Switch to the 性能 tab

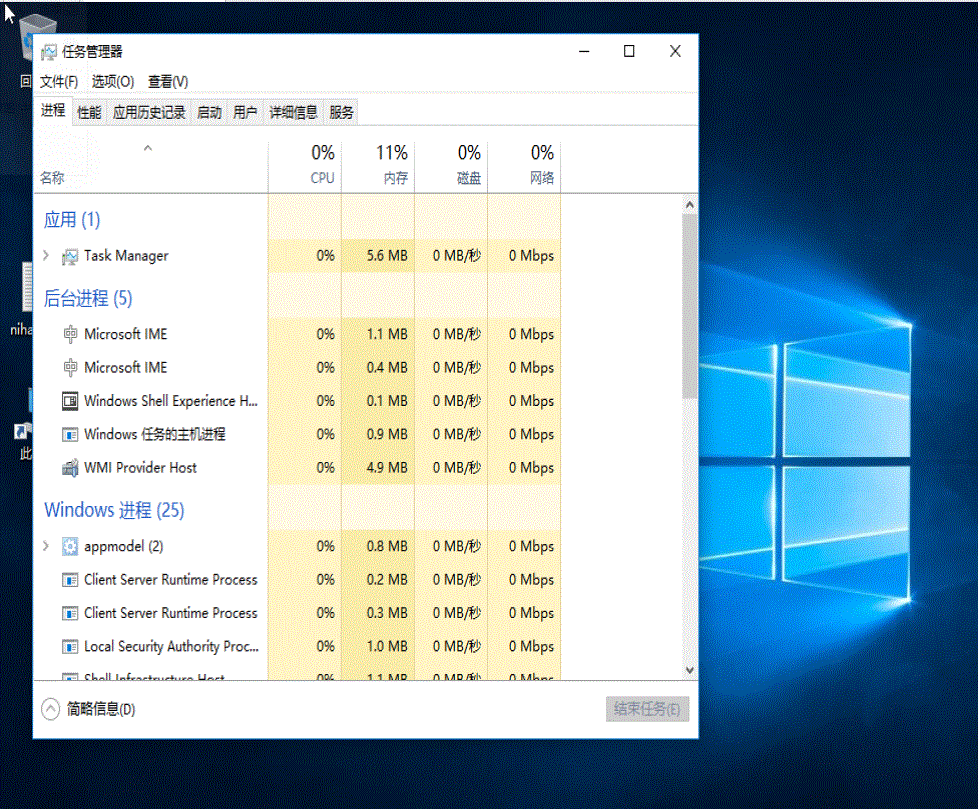89,113
